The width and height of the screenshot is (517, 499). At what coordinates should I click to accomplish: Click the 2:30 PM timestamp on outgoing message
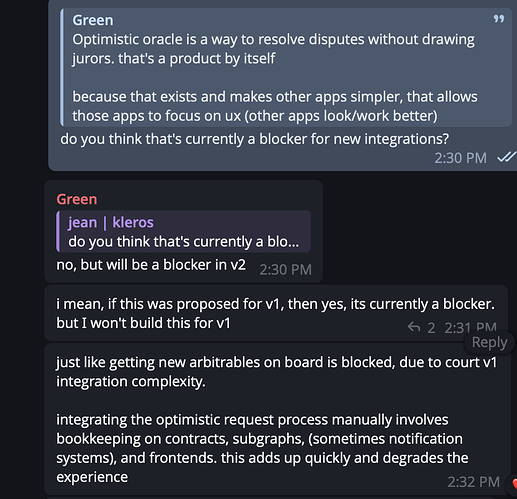click(x=460, y=158)
